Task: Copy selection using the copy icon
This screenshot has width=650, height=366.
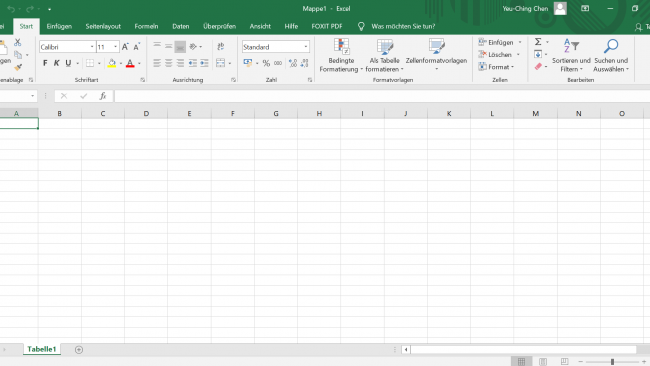Action: [x=18, y=55]
